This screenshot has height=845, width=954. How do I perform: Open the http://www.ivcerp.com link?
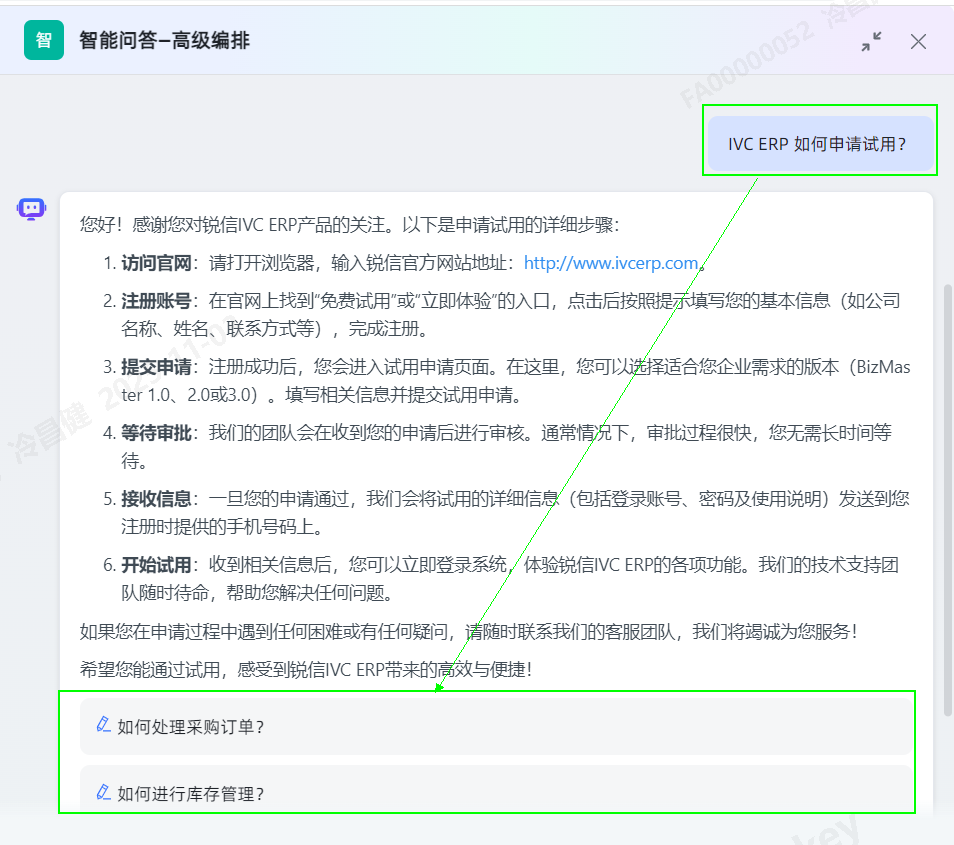point(610,264)
